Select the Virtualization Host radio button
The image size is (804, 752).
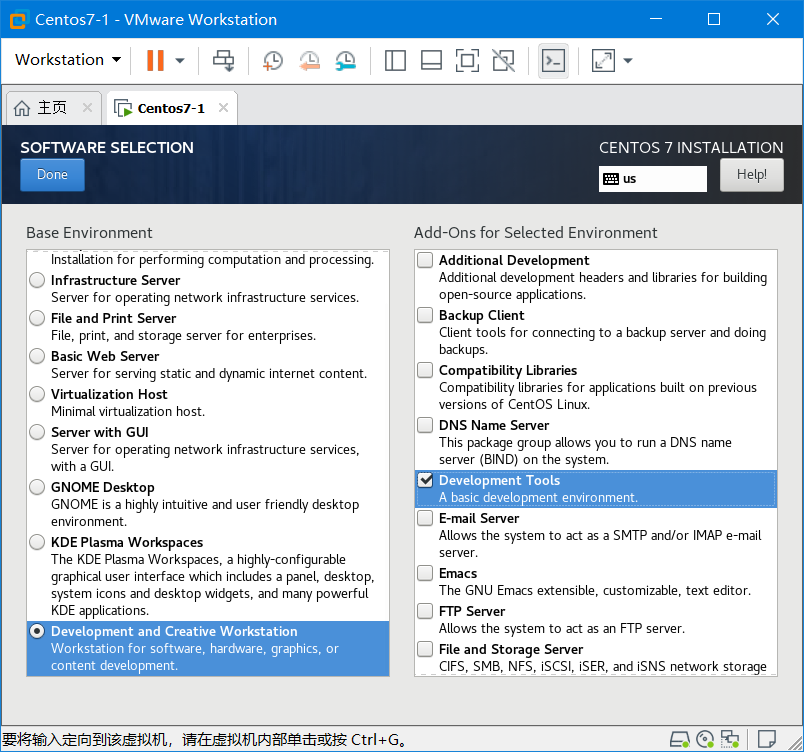click(x=37, y=394)
